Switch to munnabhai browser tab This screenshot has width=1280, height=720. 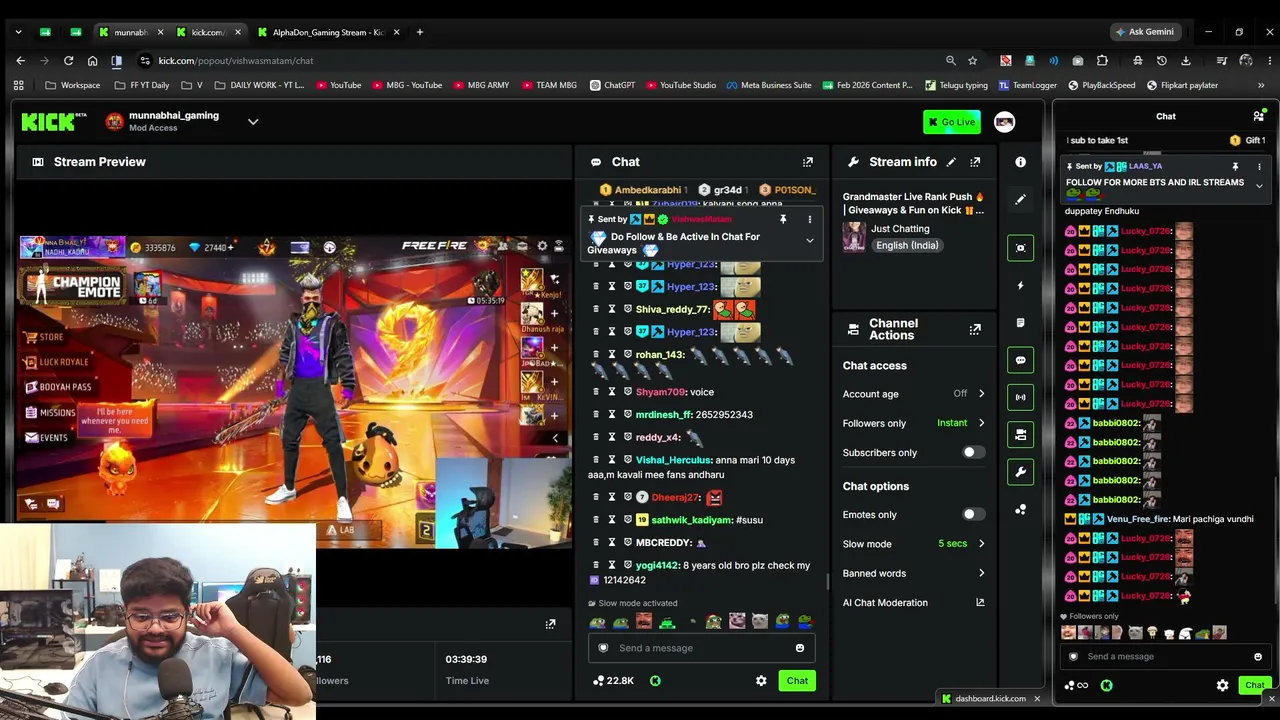click(130, 32)
